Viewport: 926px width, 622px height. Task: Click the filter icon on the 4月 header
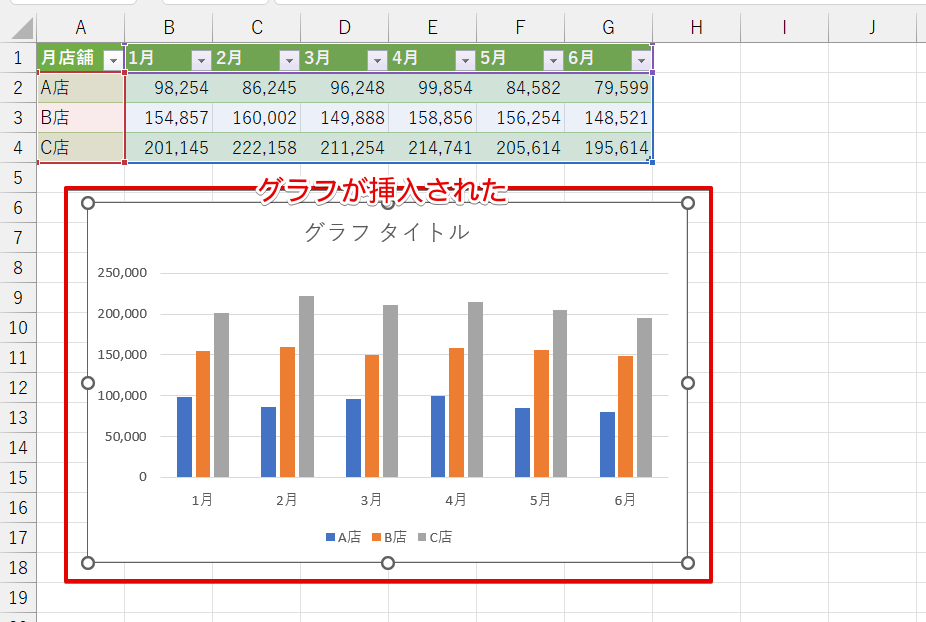point(465,58)
